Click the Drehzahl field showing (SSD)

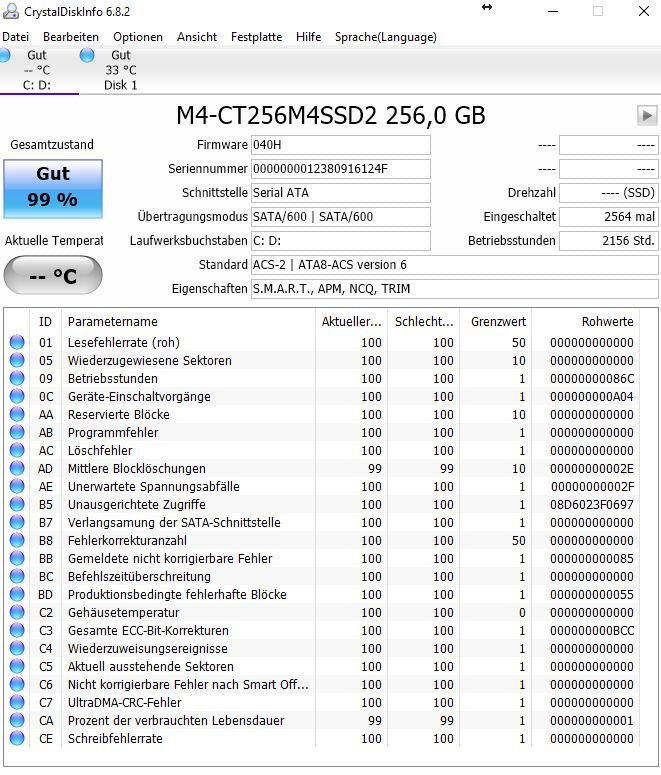point(609,193)
